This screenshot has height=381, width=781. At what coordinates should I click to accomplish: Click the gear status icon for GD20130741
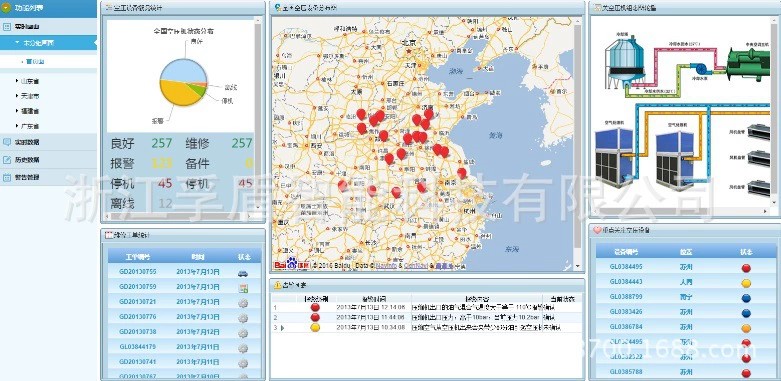coord(243,363)
